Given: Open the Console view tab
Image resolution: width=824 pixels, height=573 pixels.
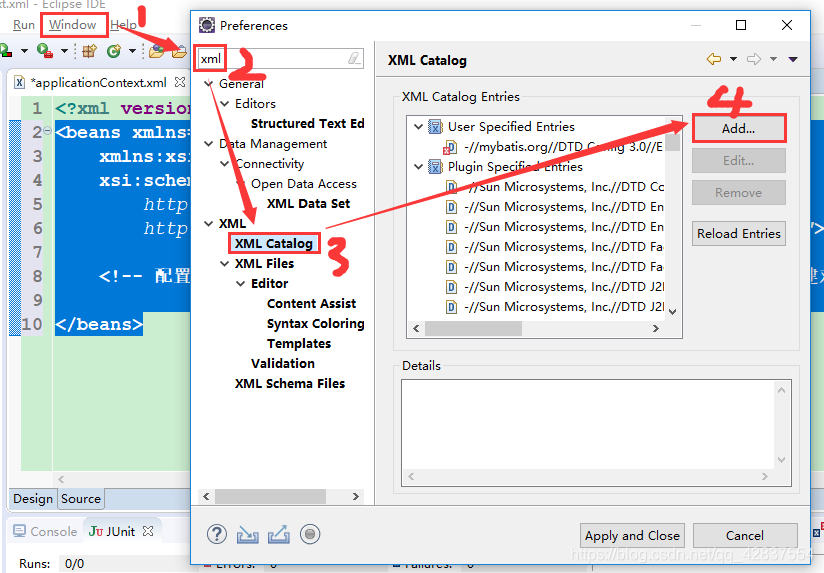Looking at the screenshot, I should point(45,531).
